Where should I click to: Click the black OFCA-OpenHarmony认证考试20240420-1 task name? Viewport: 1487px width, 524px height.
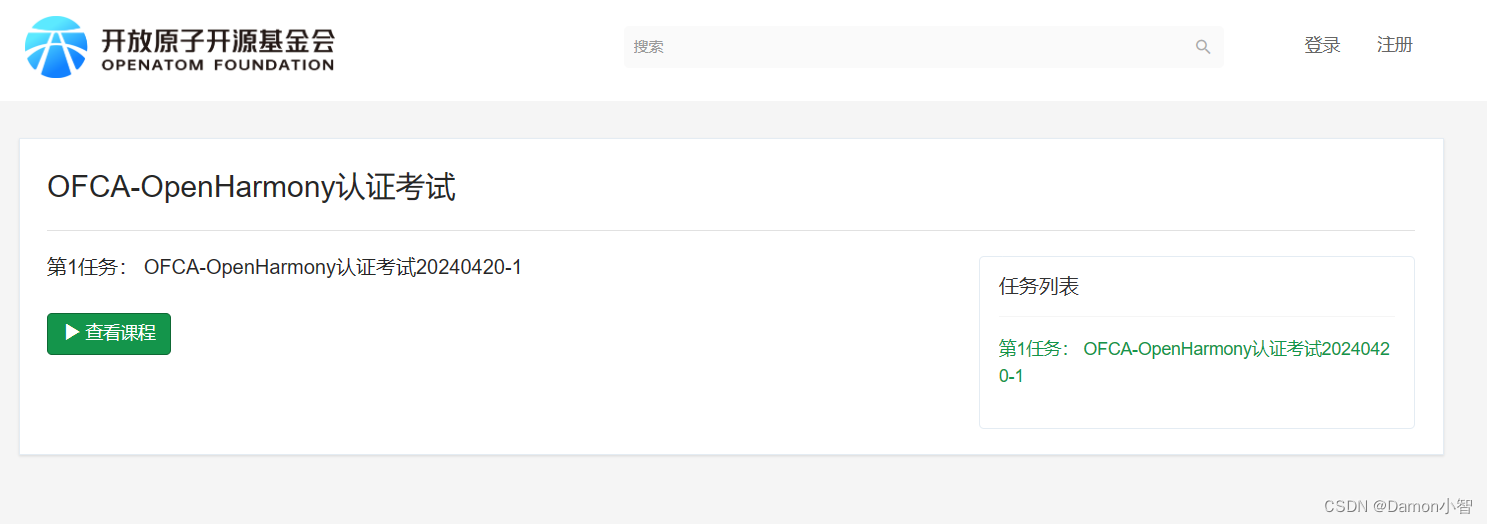coord(333,268)
